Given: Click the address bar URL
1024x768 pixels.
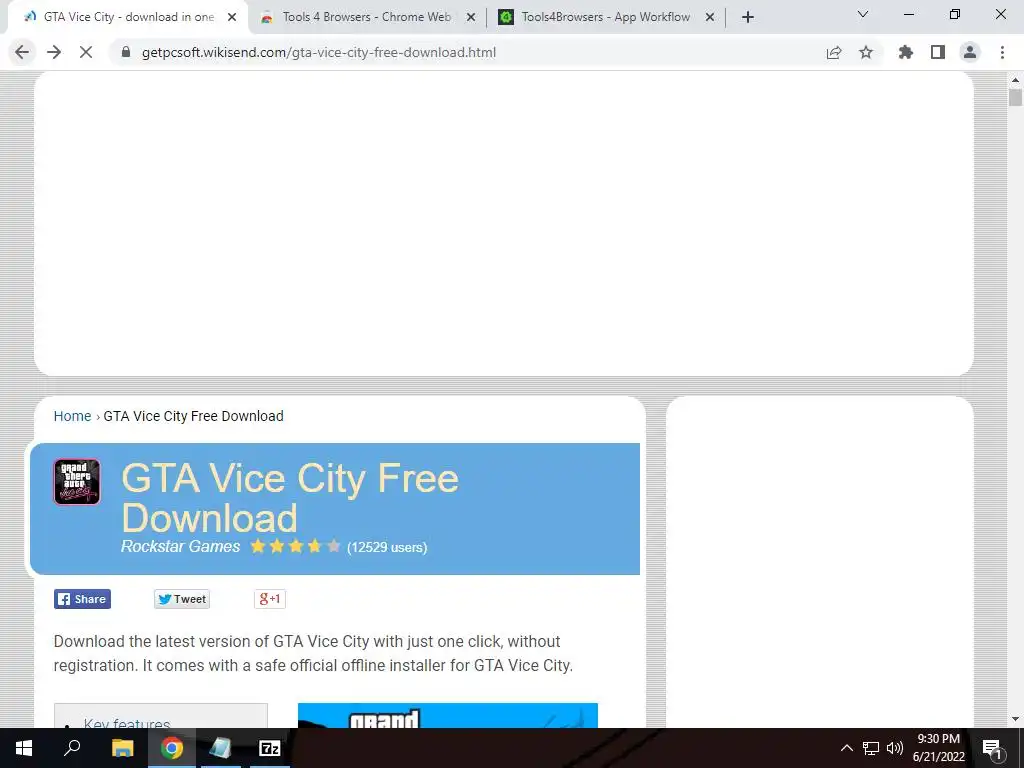Looking at the screenshot, I should tap(319, 52).
